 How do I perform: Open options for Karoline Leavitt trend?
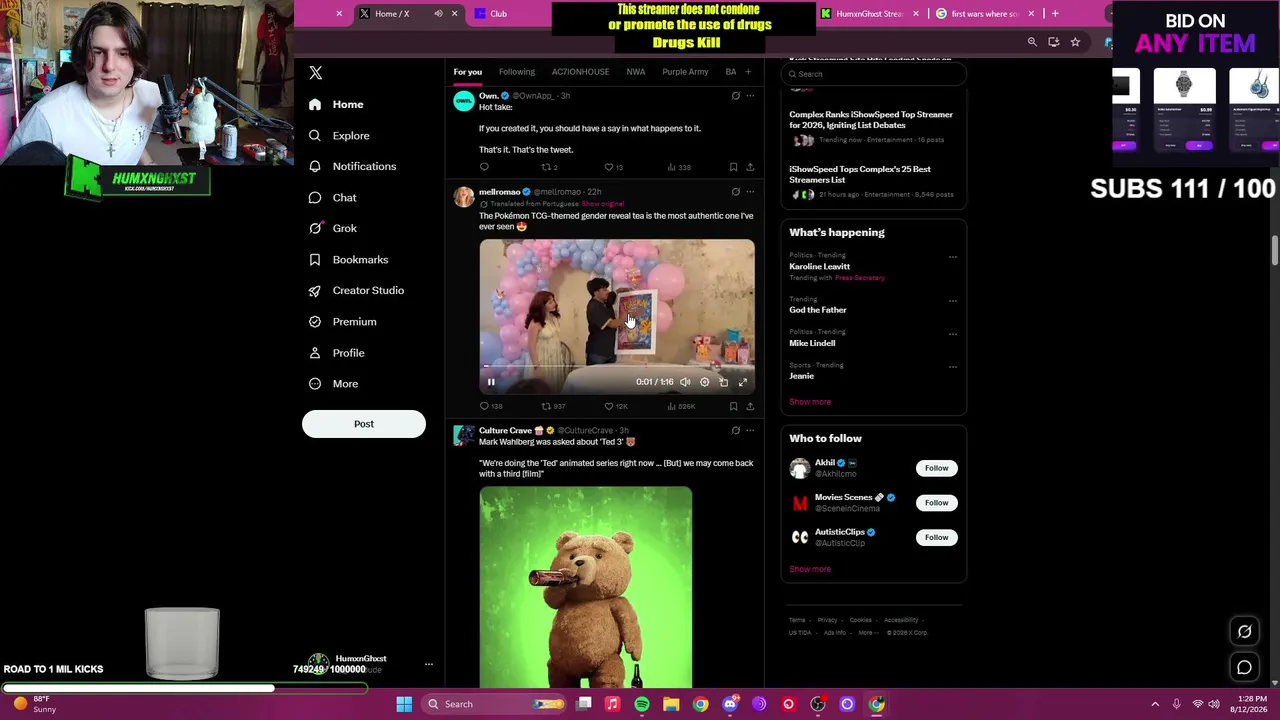coord(952,257)
